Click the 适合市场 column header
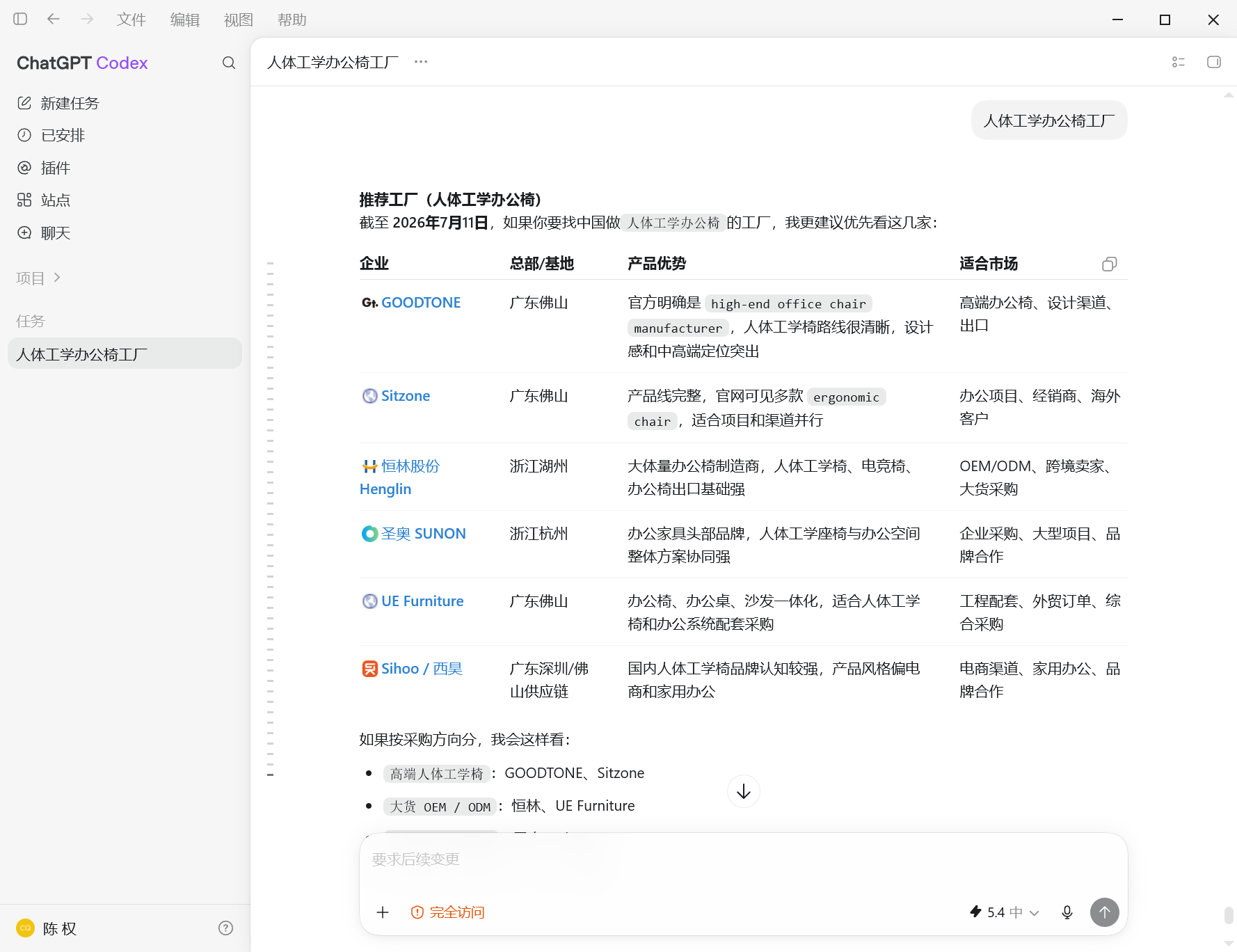 989,264
